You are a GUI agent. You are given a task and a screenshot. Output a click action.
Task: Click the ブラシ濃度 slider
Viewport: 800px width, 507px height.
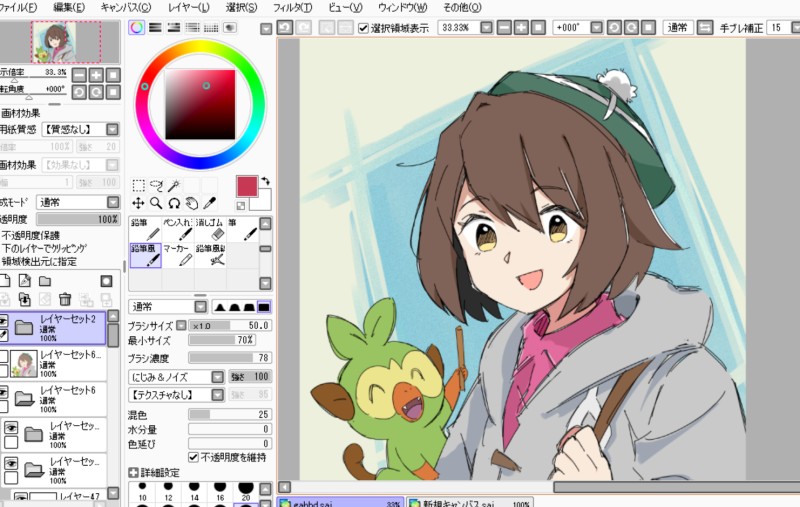[x=230, y=358]
